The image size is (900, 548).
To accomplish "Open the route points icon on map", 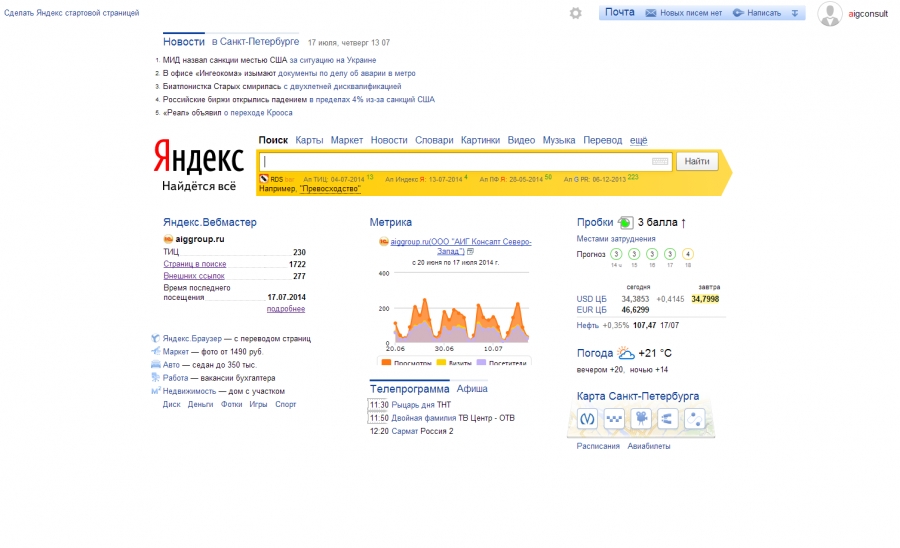I will pyautogui.click(x=694, y=419).
